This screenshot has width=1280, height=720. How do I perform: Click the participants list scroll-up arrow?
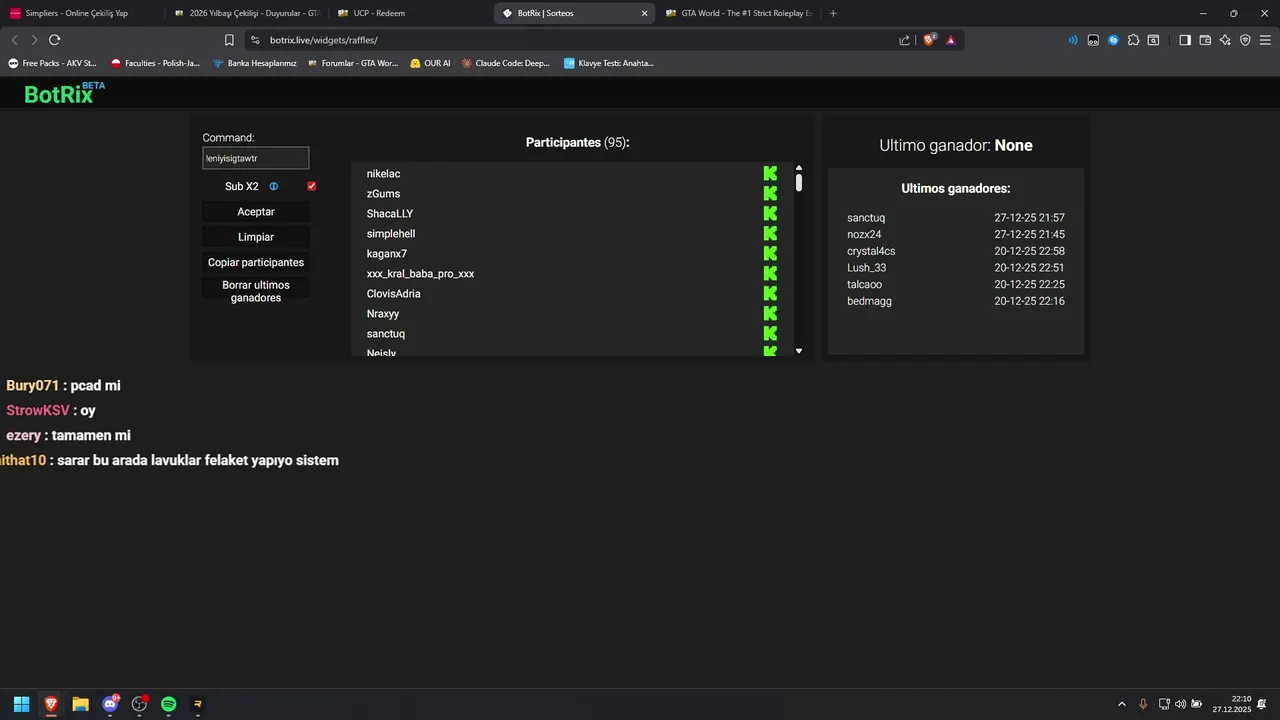click(x=799, y=168)
